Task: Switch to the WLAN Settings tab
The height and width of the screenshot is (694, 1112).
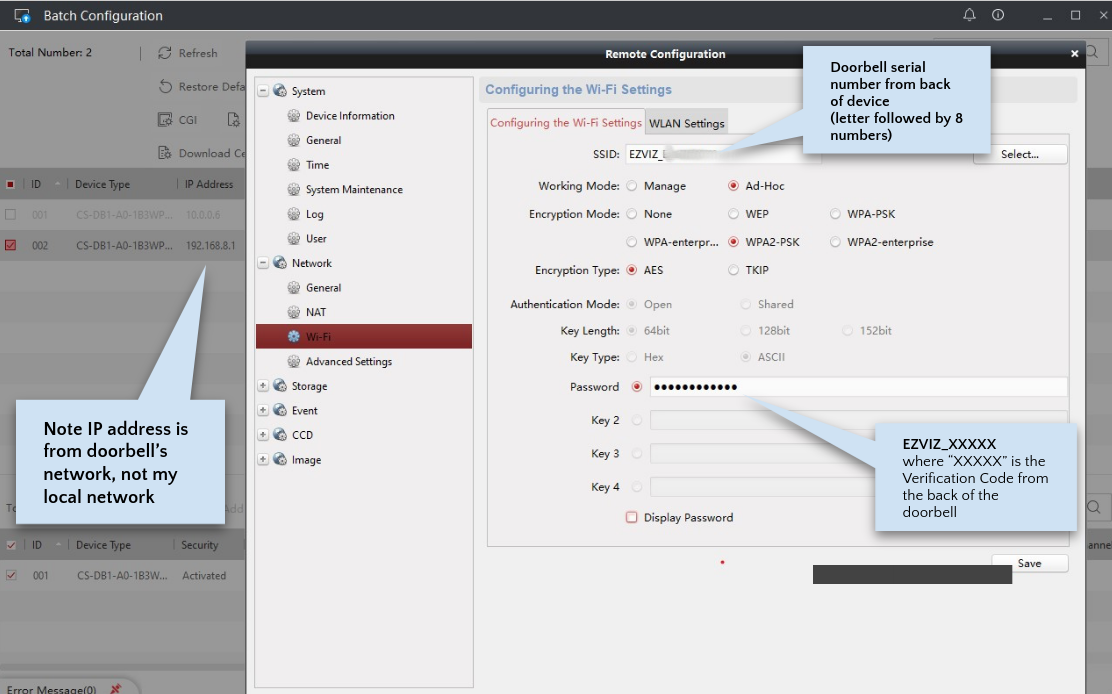Action: [686, 124]
